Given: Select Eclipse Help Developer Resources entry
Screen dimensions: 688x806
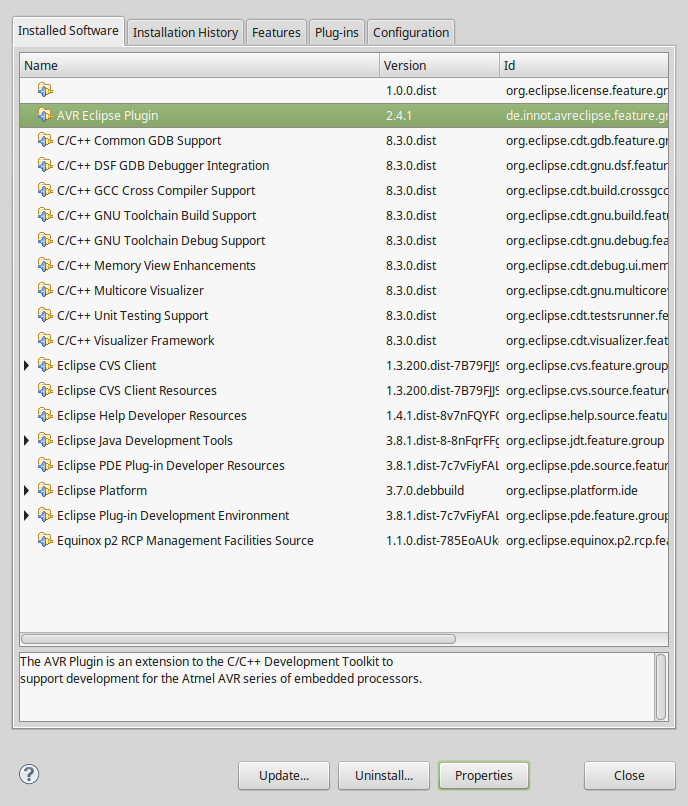Looking at the screenshot, I should point(344,415).
